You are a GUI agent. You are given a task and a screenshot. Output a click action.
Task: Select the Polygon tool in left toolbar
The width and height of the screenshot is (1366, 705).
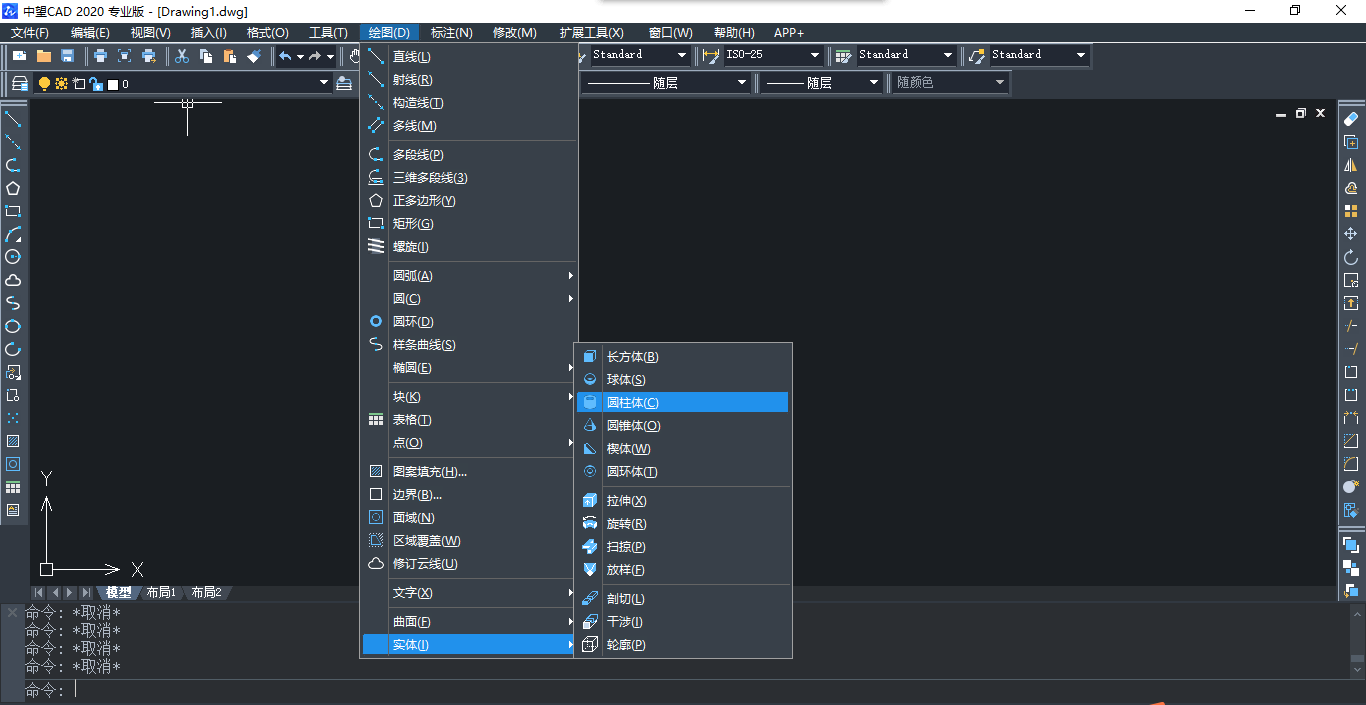13,188
